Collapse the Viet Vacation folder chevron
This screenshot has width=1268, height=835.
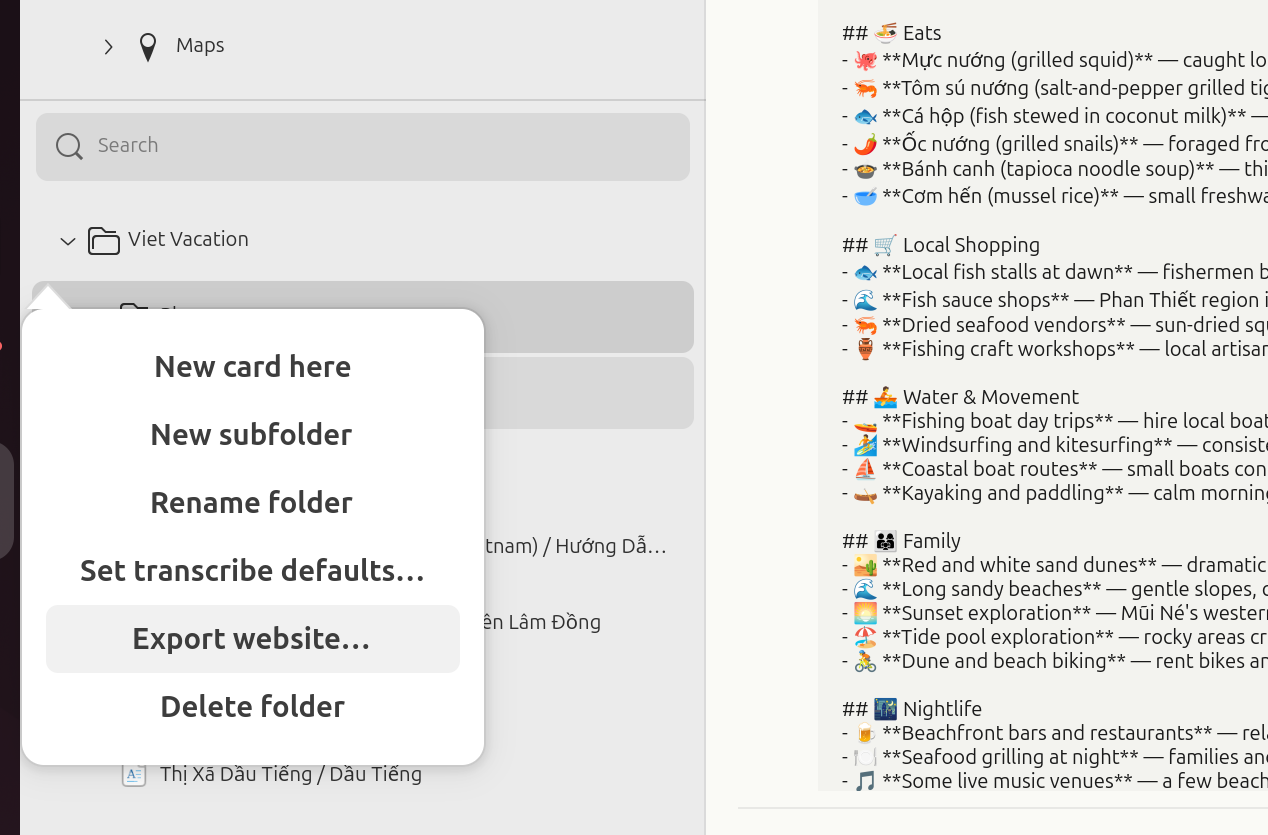(x=68, y=241)
